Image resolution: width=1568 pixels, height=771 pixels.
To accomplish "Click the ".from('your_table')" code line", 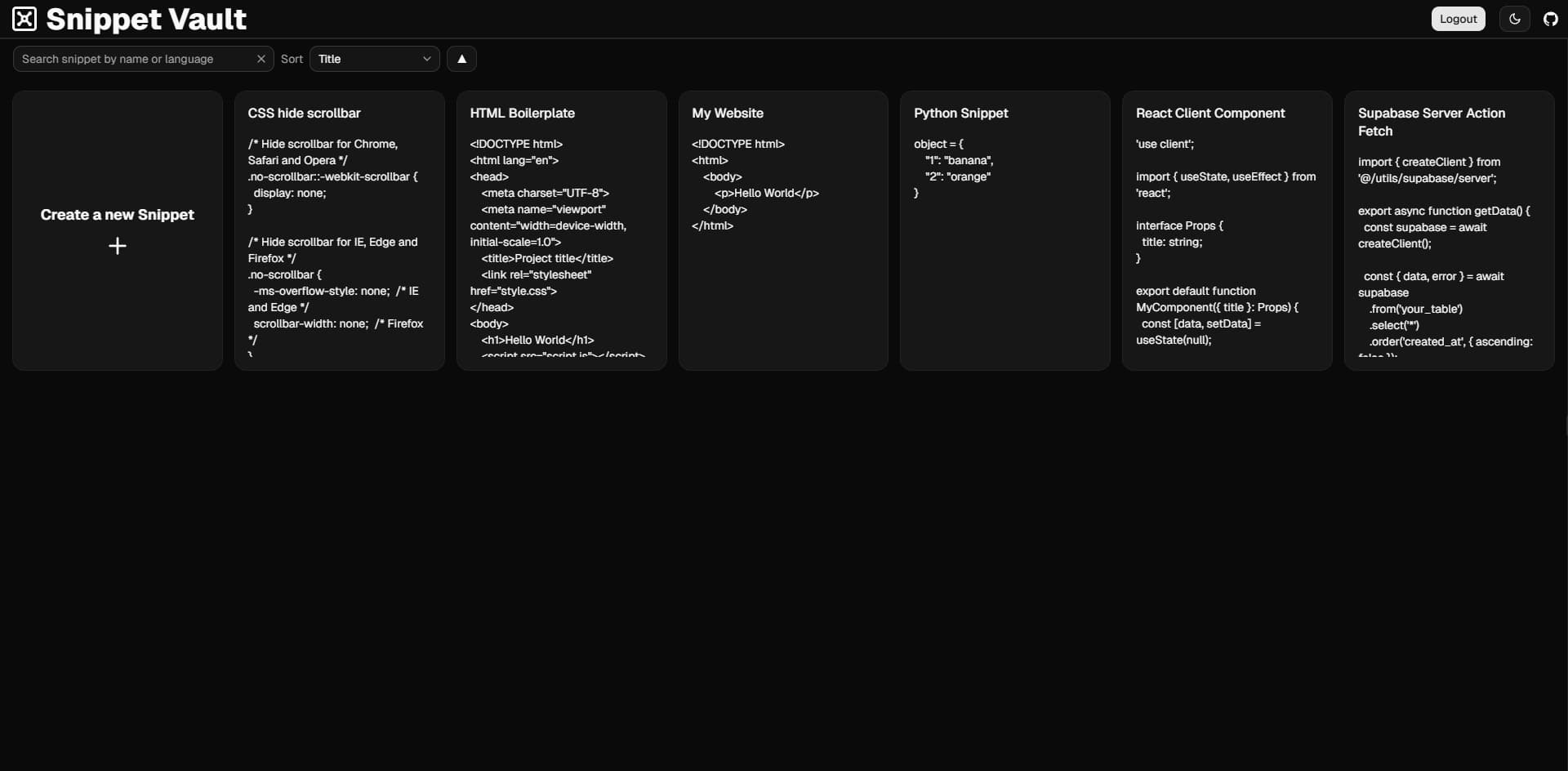I will [1416, 309].
